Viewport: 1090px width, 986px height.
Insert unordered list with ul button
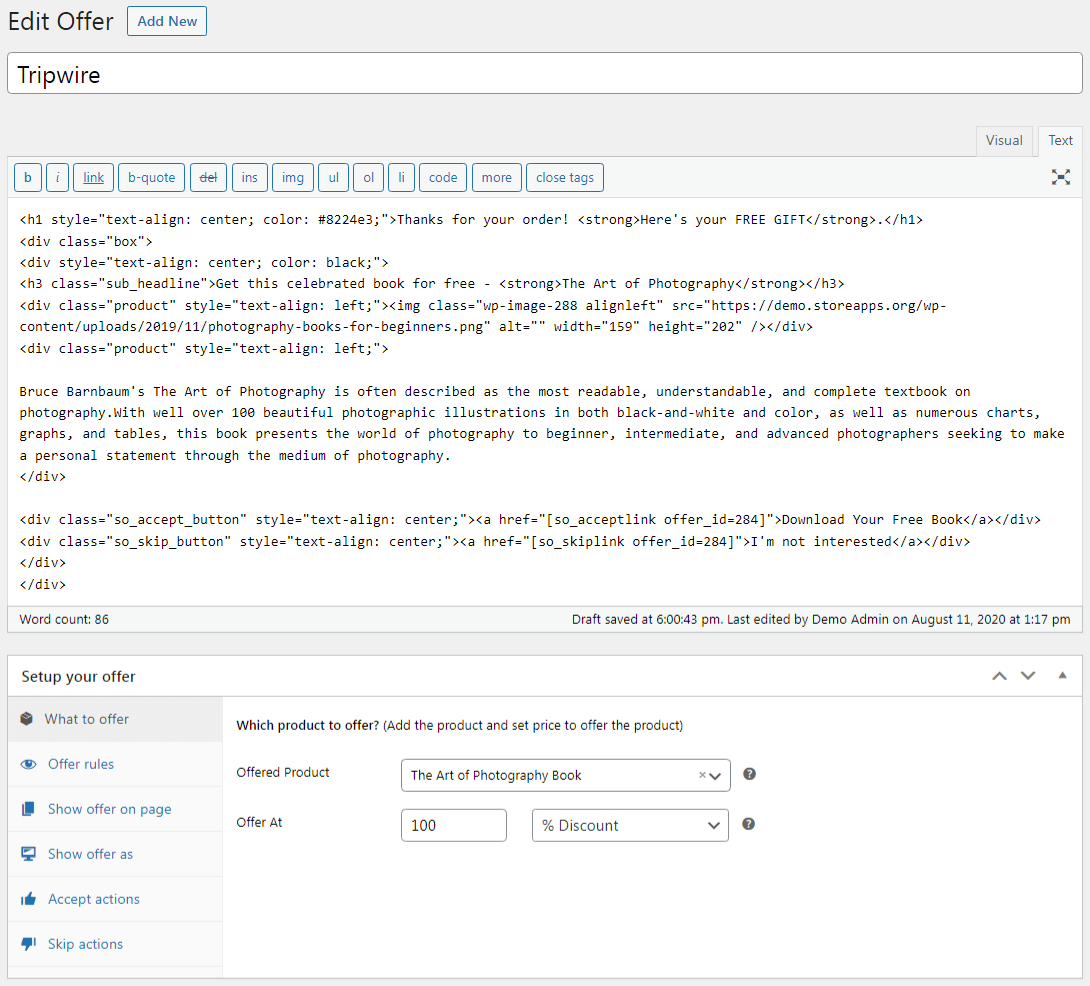pos(334,177)
